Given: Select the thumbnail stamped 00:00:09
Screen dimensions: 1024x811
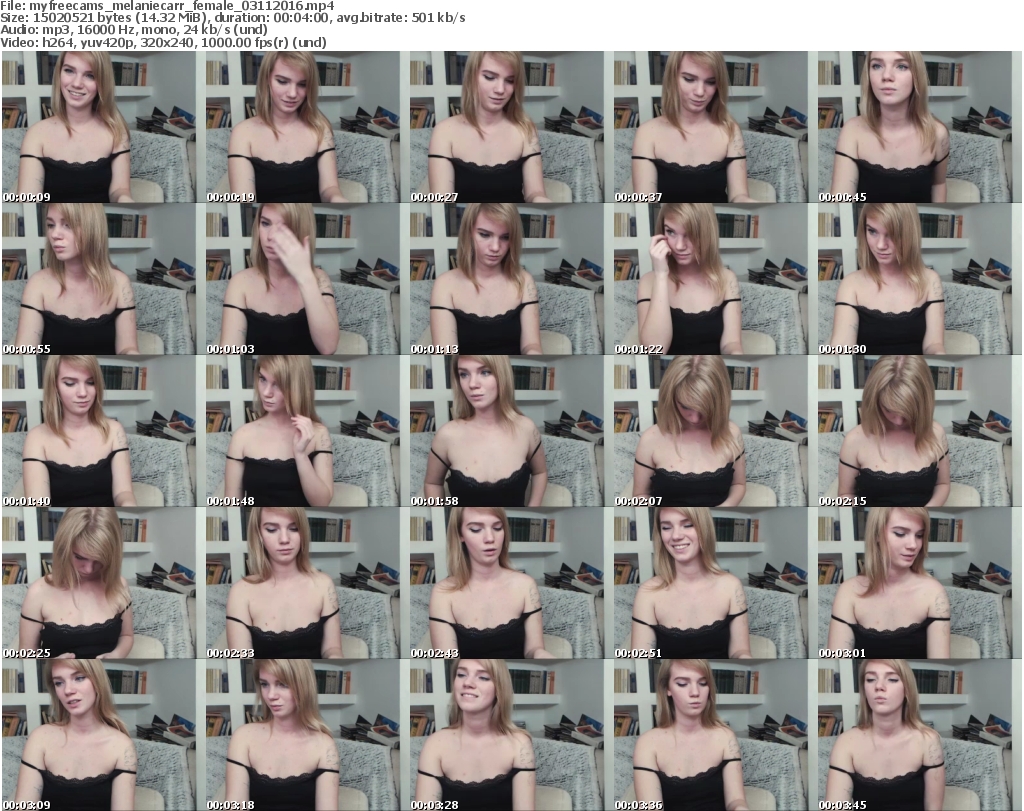Looking at the screenshot, I should point(99,127).
